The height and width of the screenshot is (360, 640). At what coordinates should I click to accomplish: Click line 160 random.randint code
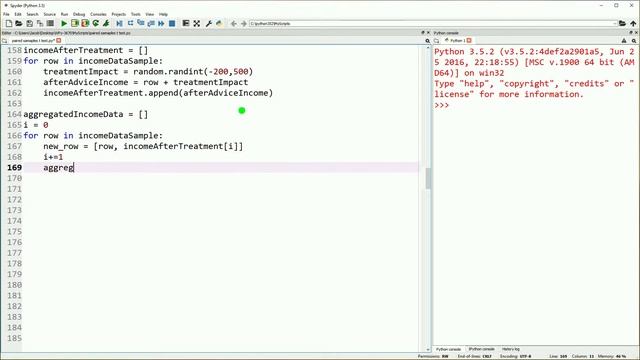[148, 71]
